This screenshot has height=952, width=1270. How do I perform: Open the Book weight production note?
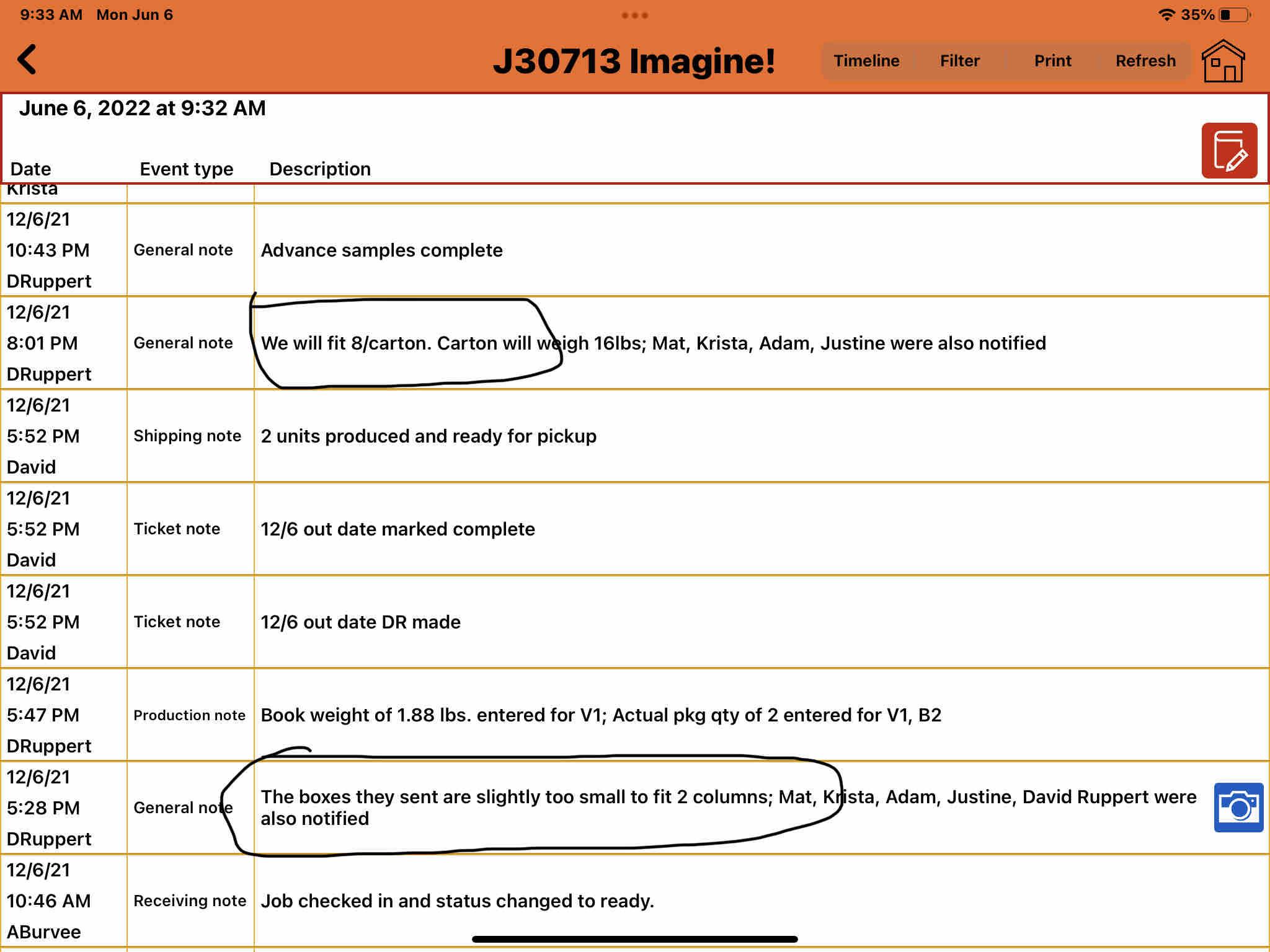600,715
